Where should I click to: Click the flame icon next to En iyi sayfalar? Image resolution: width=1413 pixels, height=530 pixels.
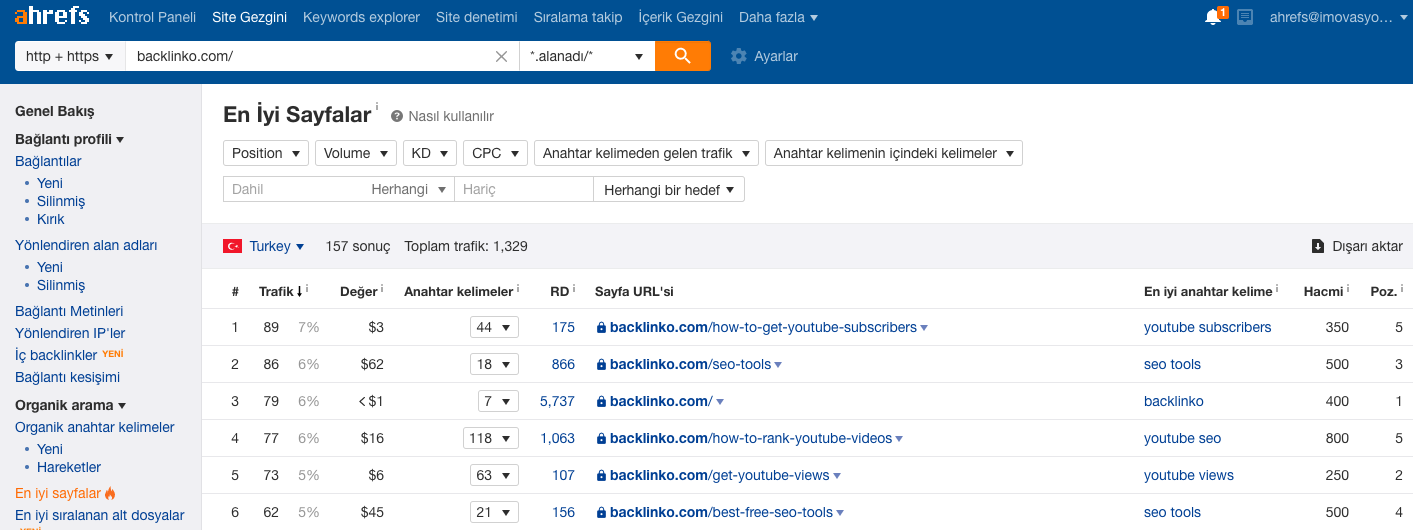click(x=111, y=493)
